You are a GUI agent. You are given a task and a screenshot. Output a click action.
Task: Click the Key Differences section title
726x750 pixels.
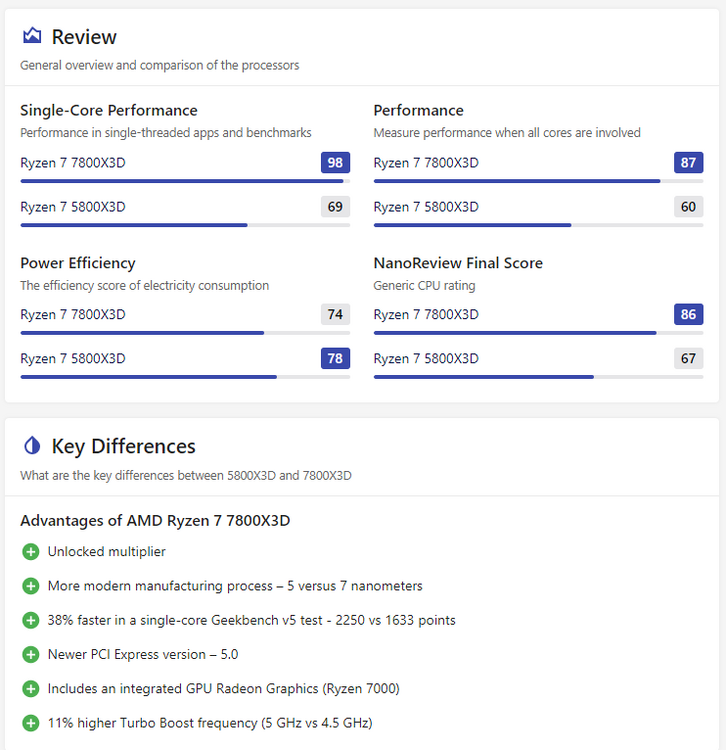point(123,446)
